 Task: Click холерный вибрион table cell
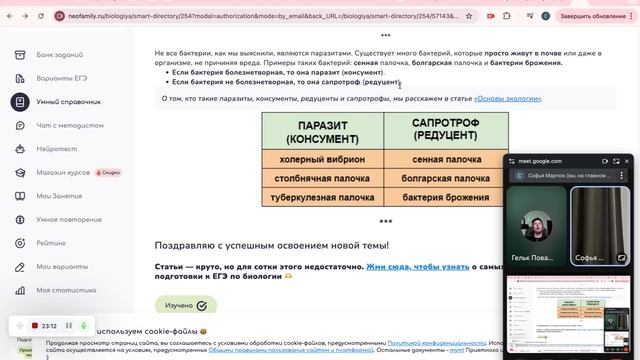(x=322, y=159)
